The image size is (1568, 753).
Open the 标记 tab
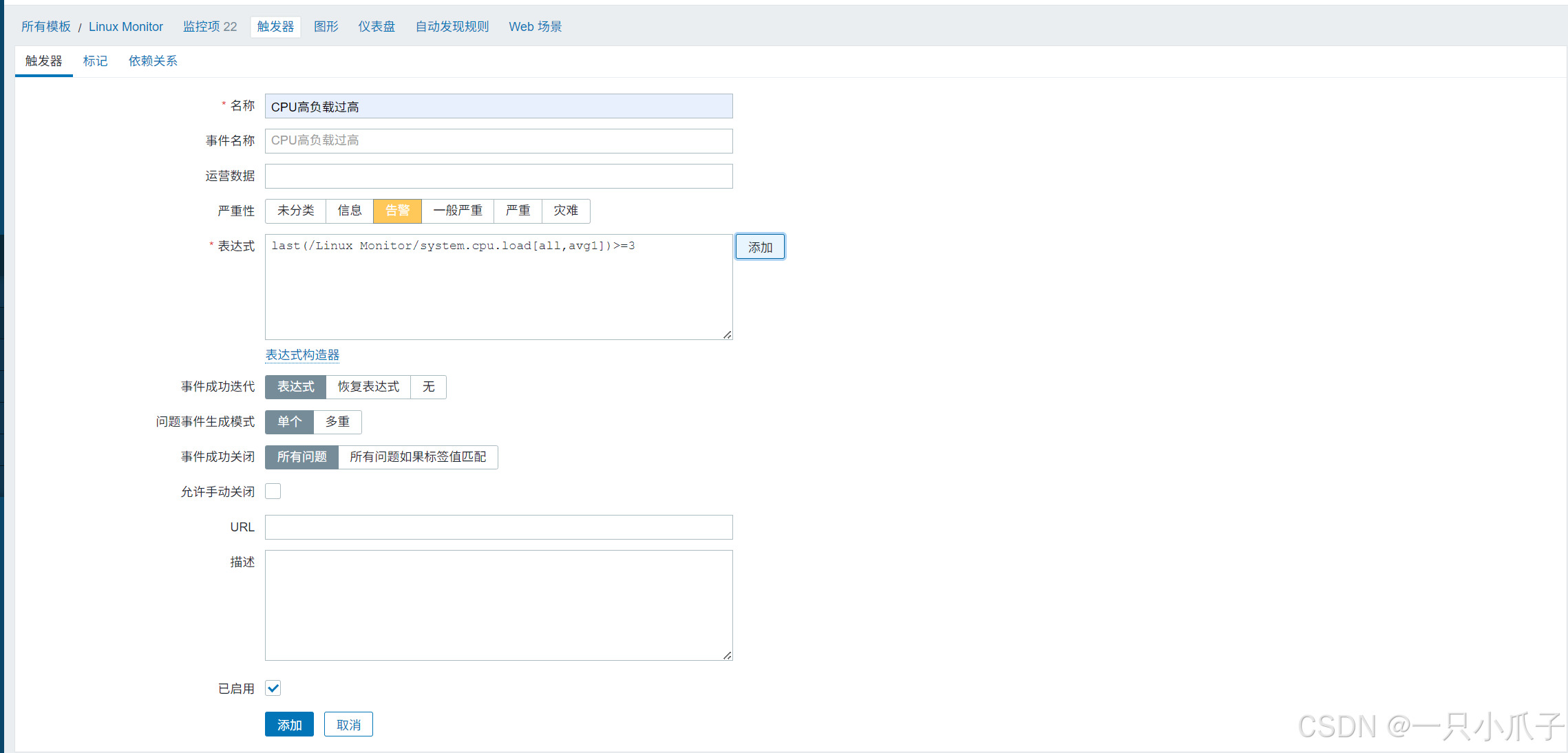tap(95, 61)
